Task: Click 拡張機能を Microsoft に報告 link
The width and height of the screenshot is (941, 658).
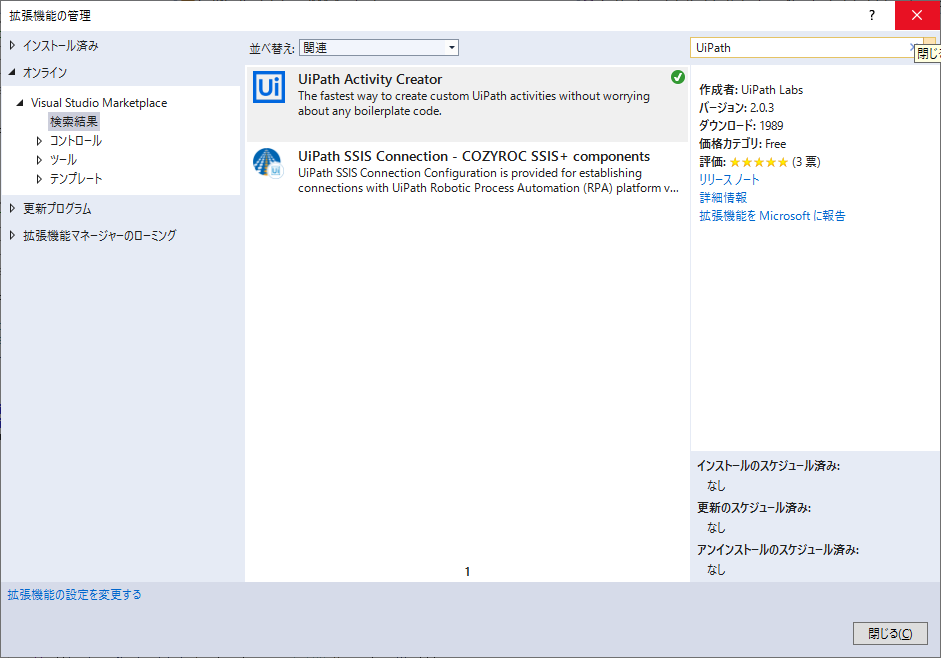Action: coord(772,216)
